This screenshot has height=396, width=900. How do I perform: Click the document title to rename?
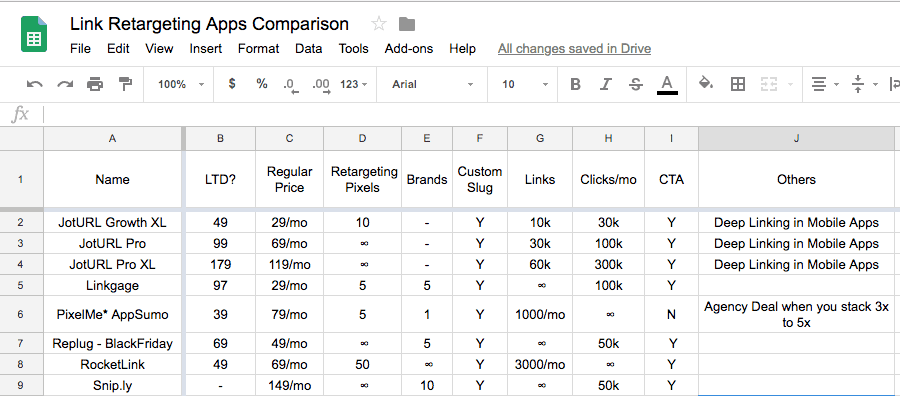click(210, 24)
